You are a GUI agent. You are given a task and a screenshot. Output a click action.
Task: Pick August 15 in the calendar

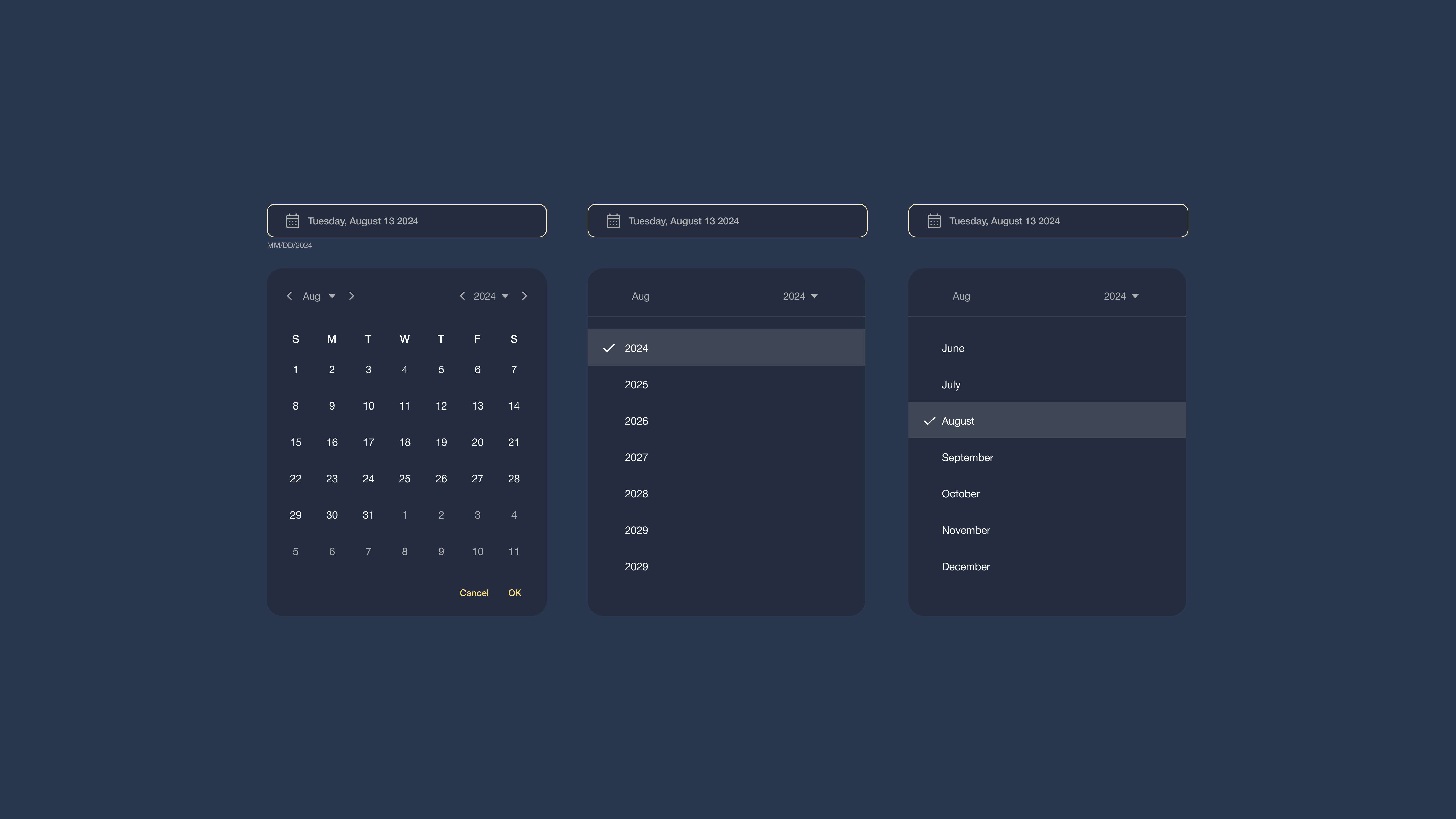pyautogui.click(x=295, y=442)
